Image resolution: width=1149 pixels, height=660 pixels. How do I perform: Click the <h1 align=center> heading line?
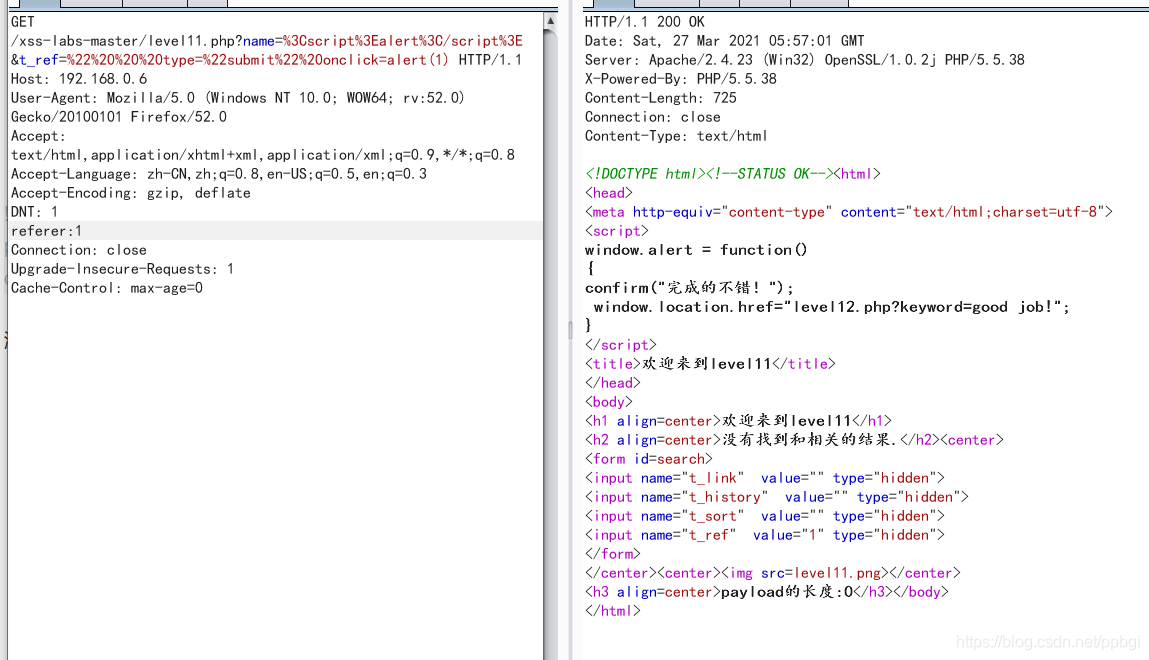point(738,422)
